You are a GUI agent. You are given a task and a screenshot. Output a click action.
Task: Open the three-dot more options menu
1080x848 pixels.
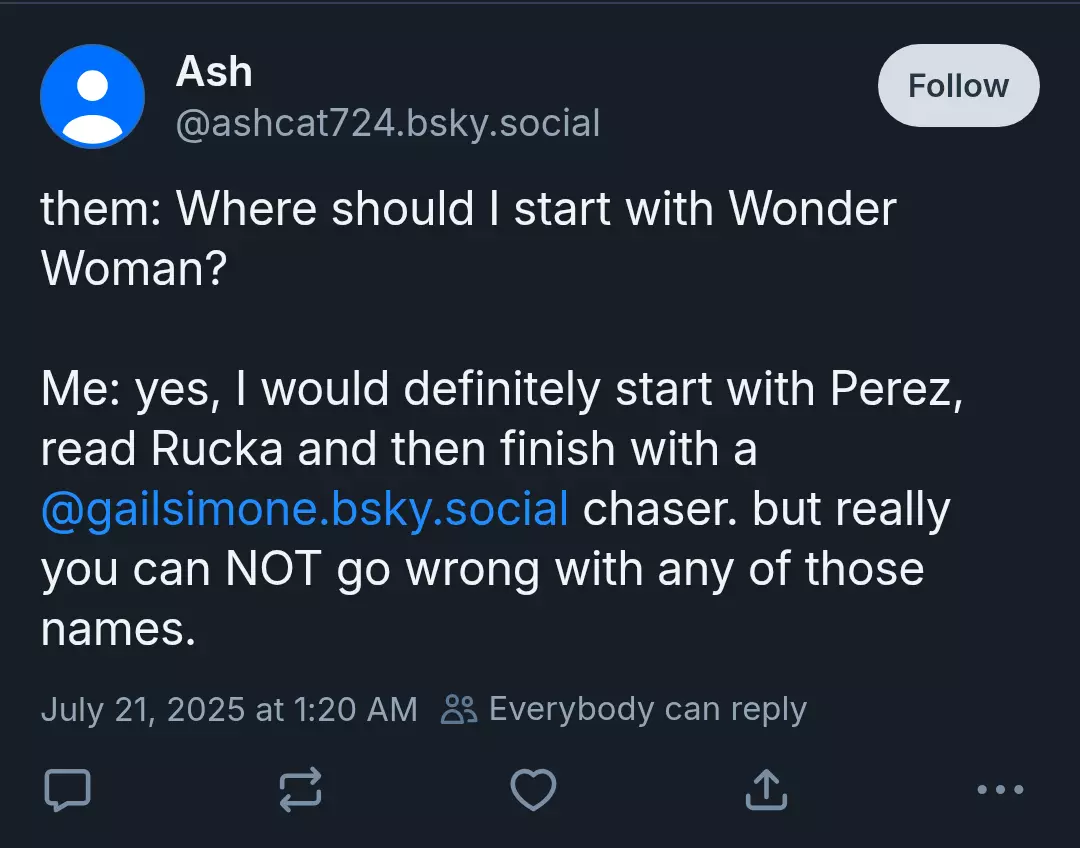[1000, 789]
